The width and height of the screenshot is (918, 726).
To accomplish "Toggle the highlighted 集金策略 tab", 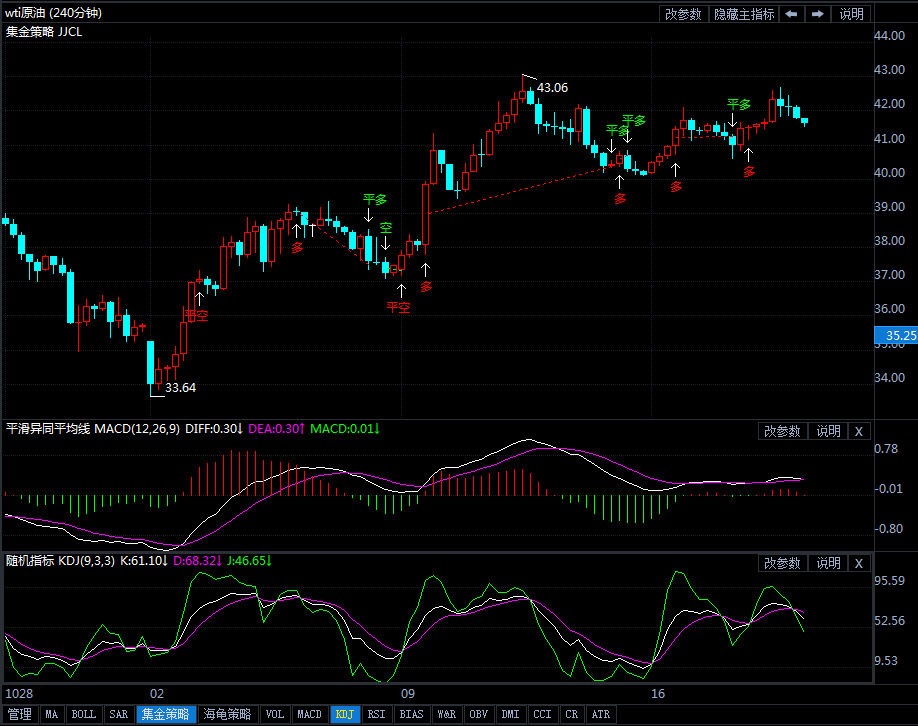I will [165, 714].
